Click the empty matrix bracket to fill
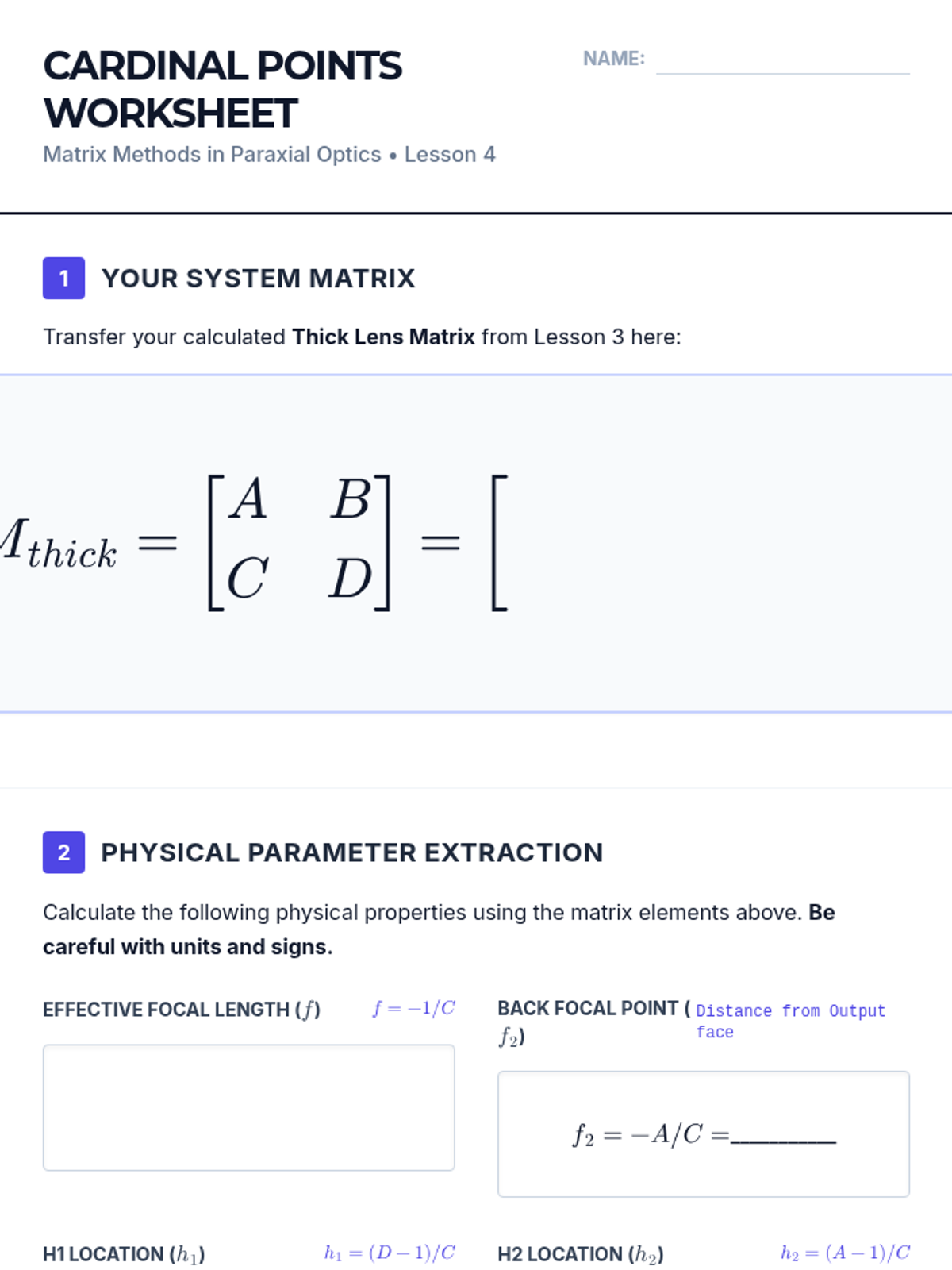The width and height of the screenshot is (952, 1270). pyautogui.click(x=499, y=543)
